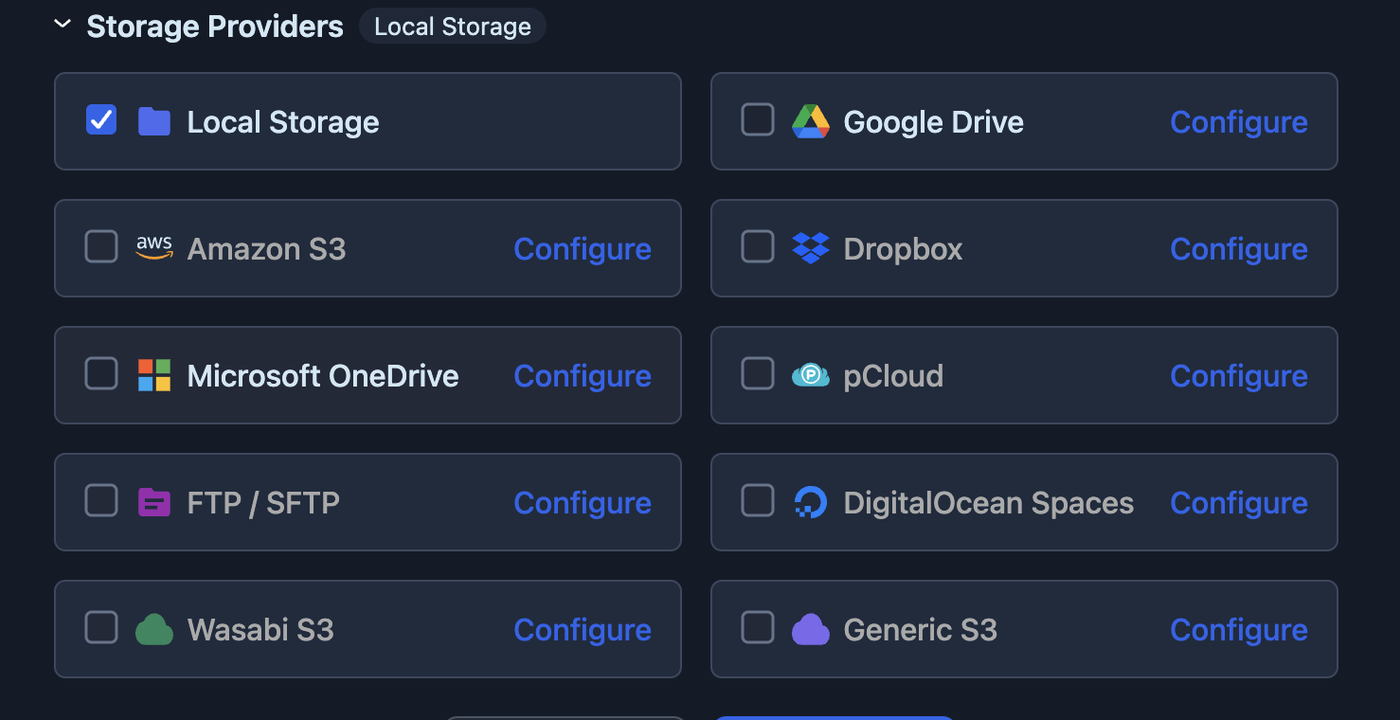Screen dimensions: 1400x720
Task: Click the Local Storage badge in header
Action: pos(452,26)
